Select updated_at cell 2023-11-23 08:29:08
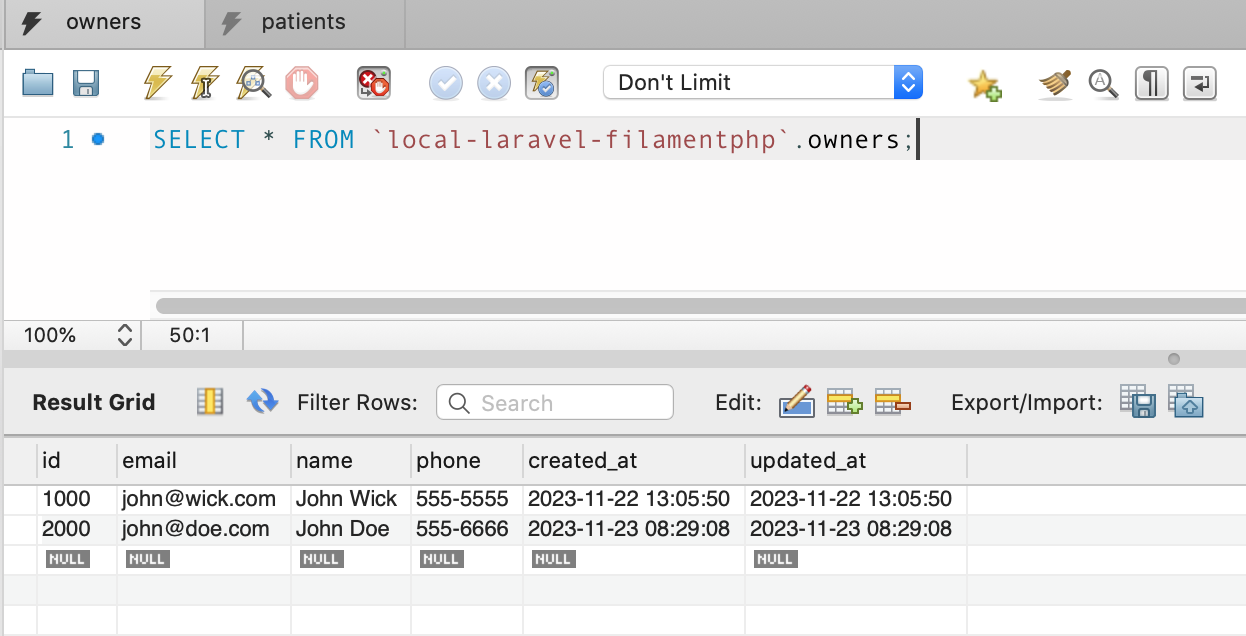Image resolution: width=1246 pixels, height=636 pixels. [856, 529]
